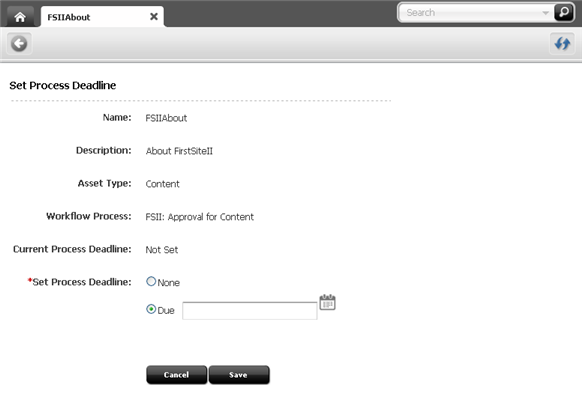Click the Current Process Deadline label
The height and width of the screenshot is (399, 582).
(x=72, y=249)
